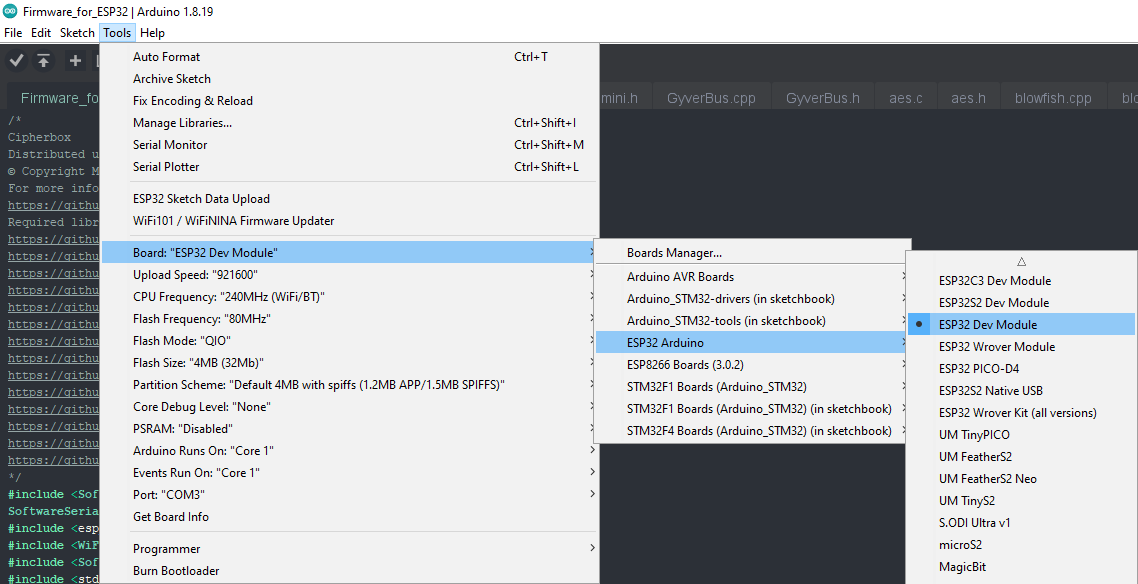The width and height of the screenshot is (1138, 584).
Task: Select UM TinyPICO board
Action: (1021, 435)
